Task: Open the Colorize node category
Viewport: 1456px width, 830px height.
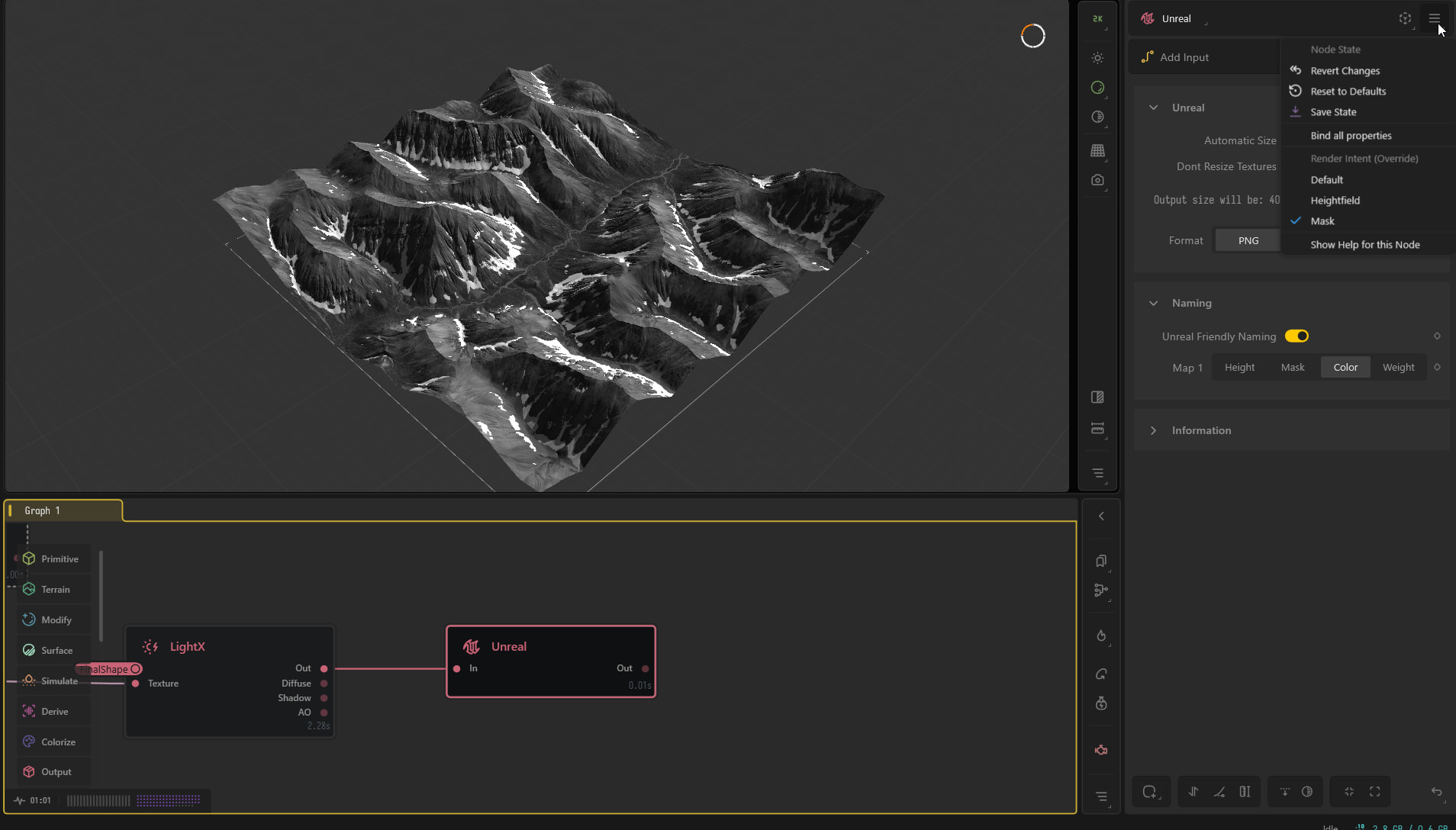Action: pyautogui.click(x=58, y=742)
